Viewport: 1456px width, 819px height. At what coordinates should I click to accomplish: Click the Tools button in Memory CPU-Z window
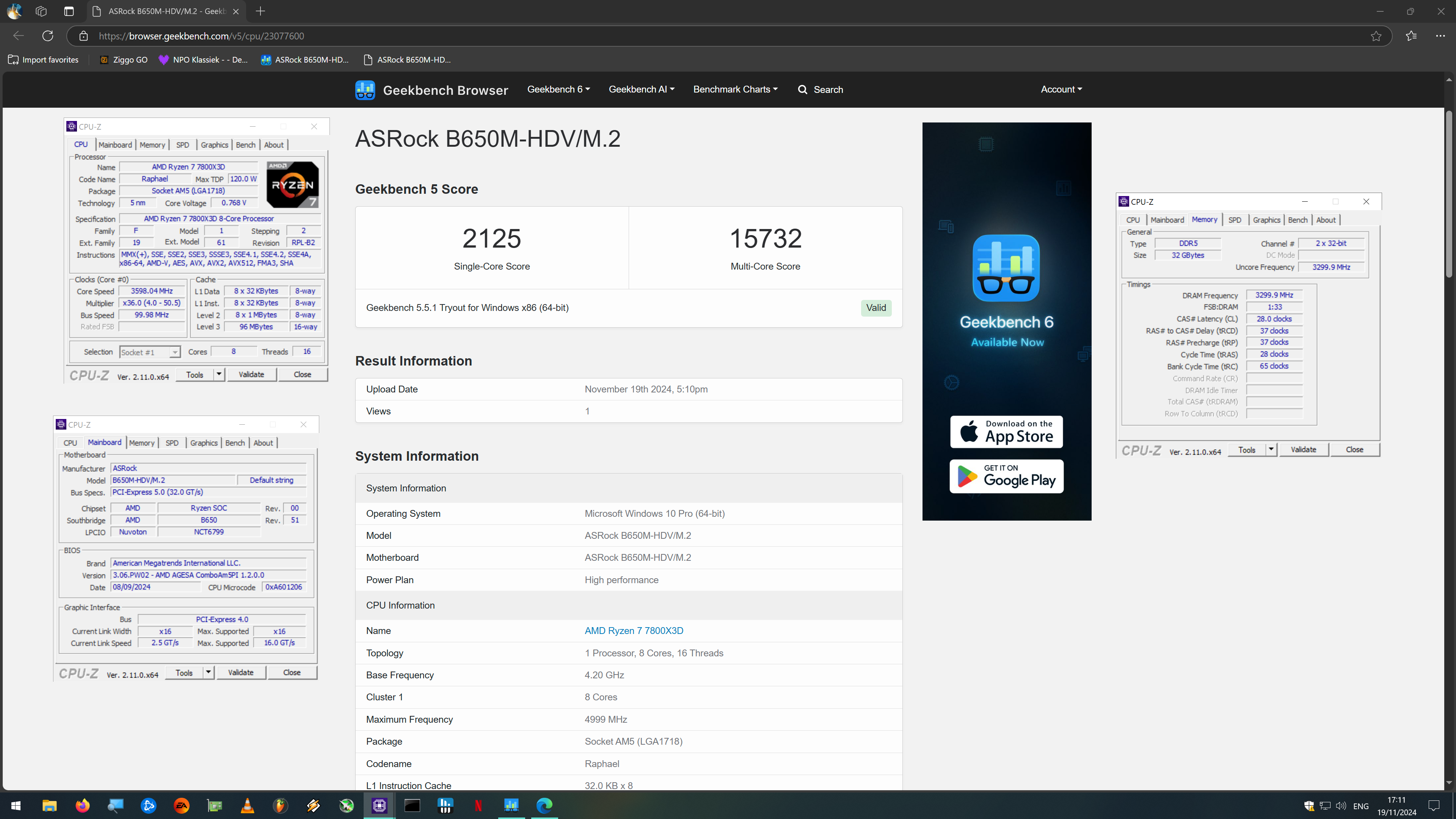(x=1247, y=450)
